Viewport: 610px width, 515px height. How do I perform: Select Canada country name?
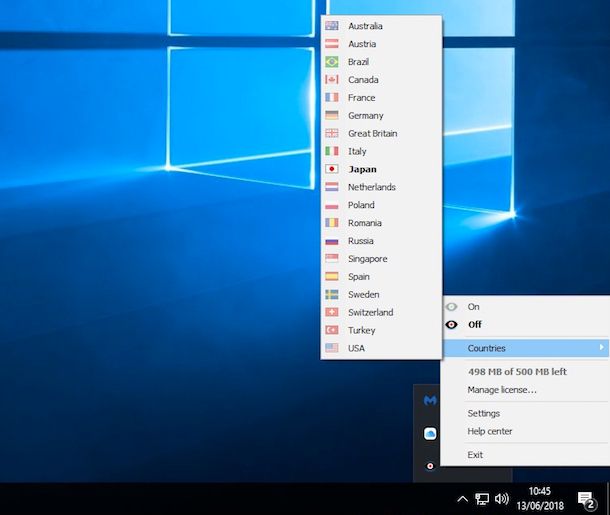pyautogui.click(x=363, y=80)
